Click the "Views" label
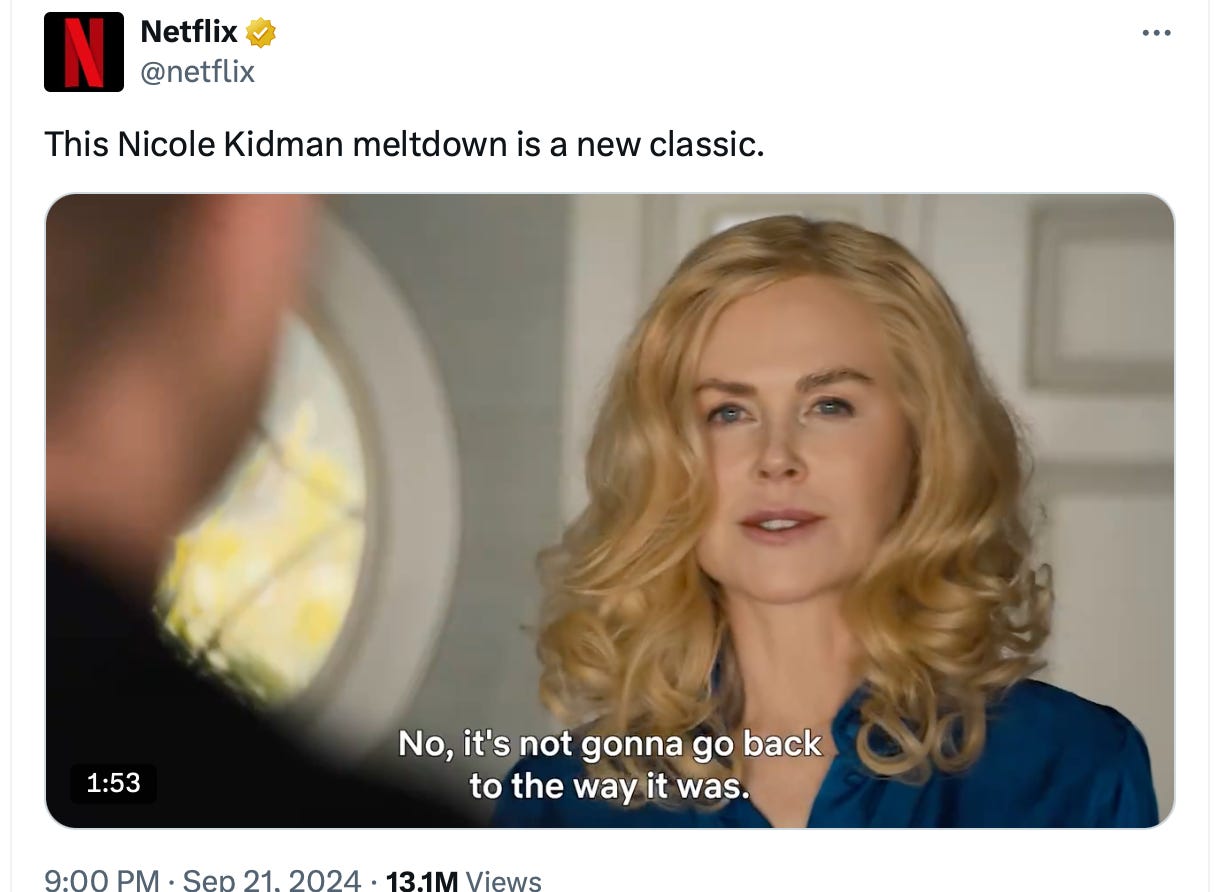1216x892 pixels. 504,880
